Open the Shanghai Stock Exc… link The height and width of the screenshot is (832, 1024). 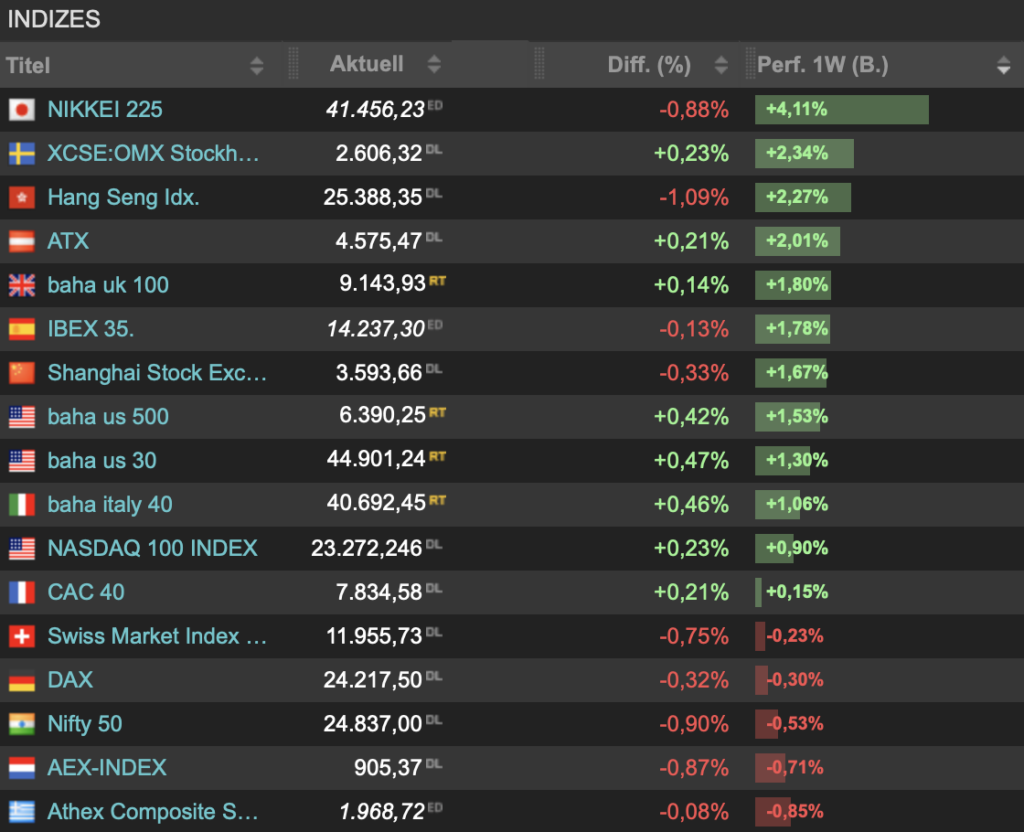tap(157, 373)
